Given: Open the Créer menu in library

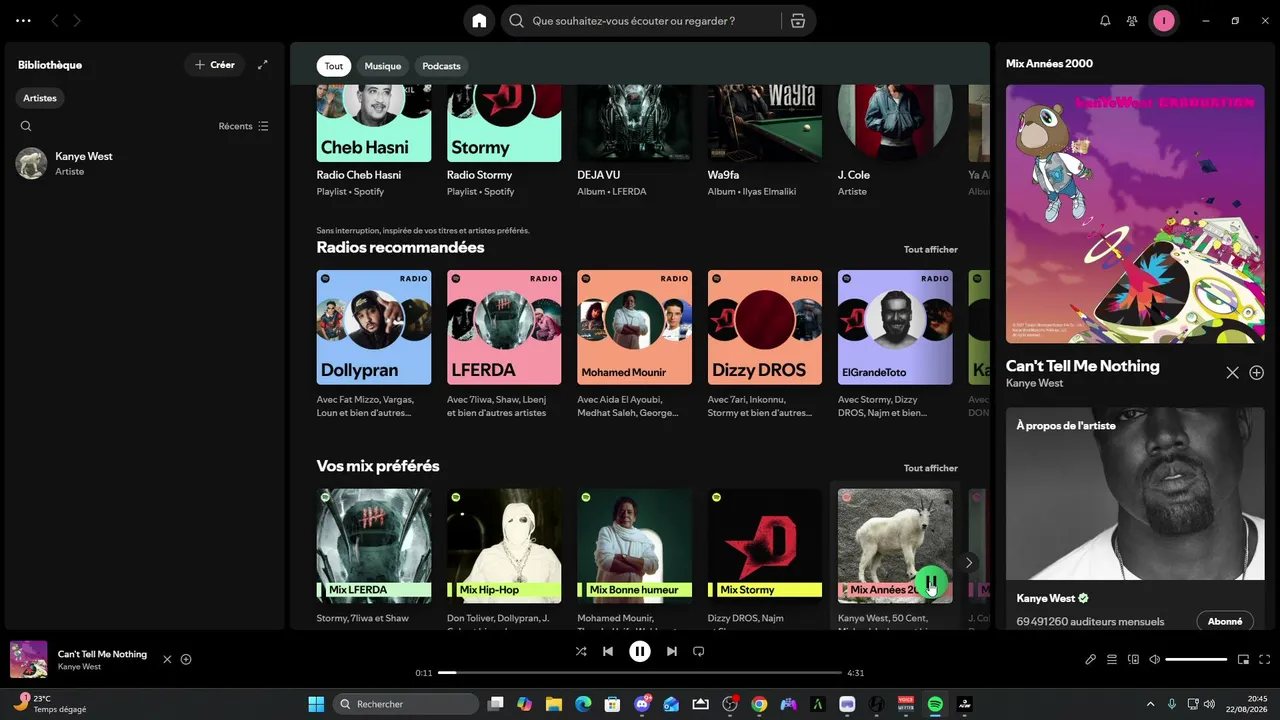Looking at the screenshot, I should point(214,65).
